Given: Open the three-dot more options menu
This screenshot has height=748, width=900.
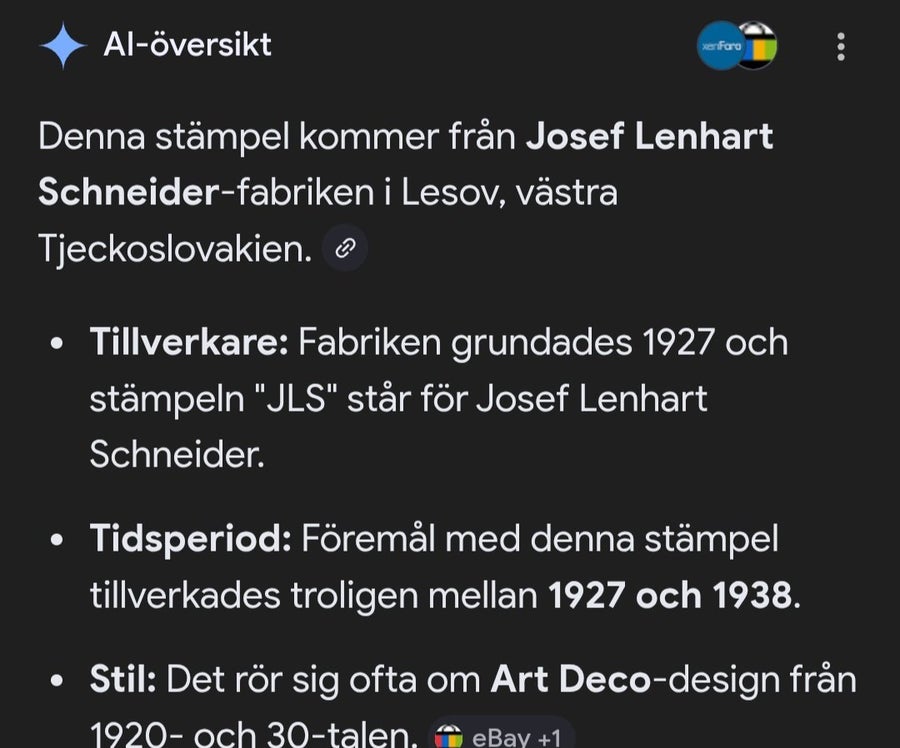Looking at the screenshot, I should (841, 46).
